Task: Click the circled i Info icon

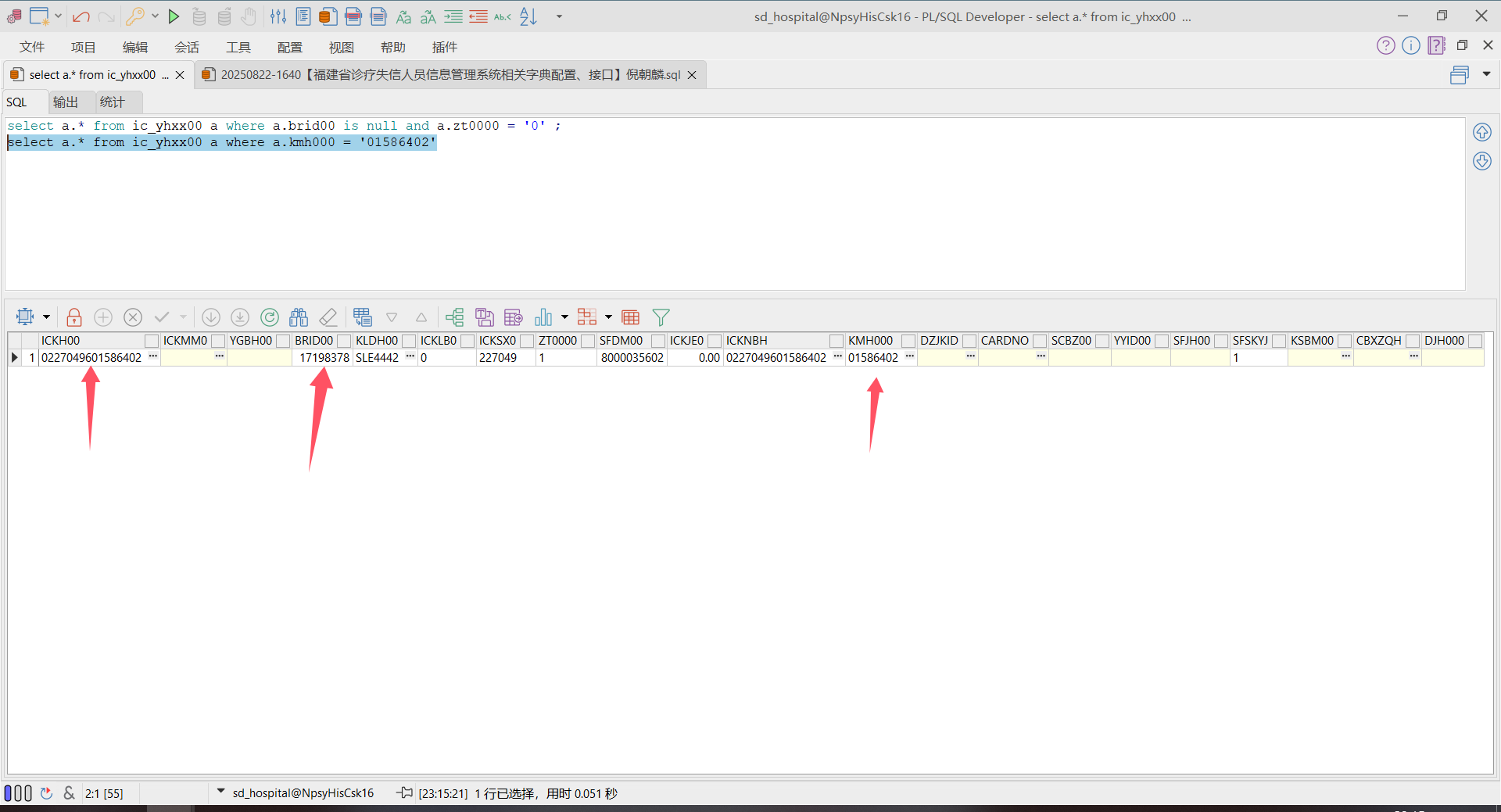Action: pyautogui.click(x=1411, y=45)
